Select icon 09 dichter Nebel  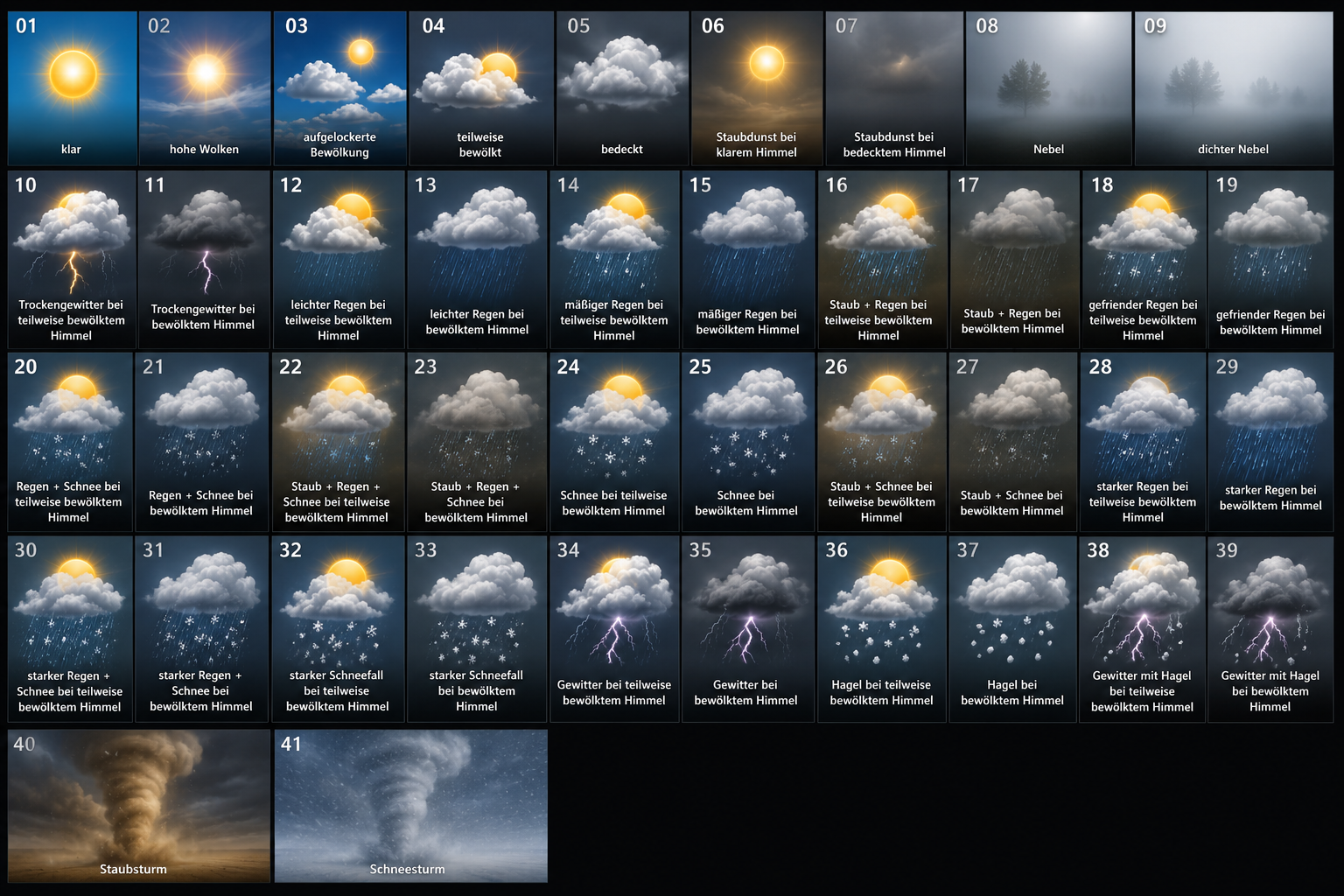point(1234,88)
